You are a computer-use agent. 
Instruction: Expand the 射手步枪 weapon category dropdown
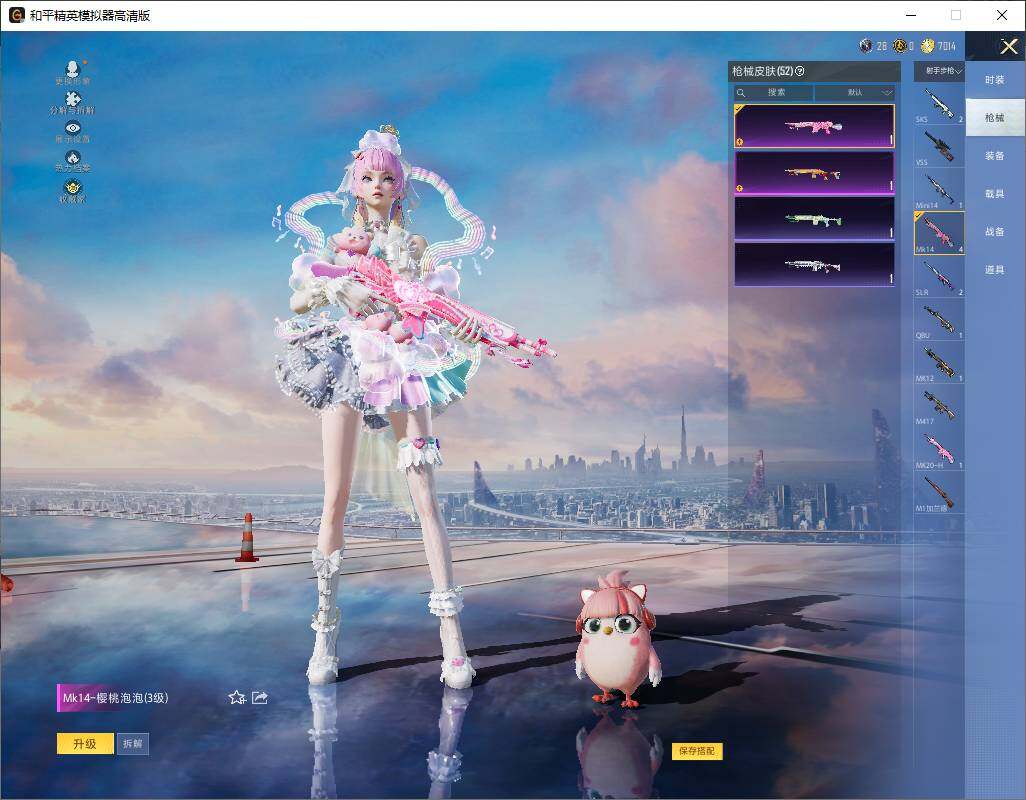[939, 71]
